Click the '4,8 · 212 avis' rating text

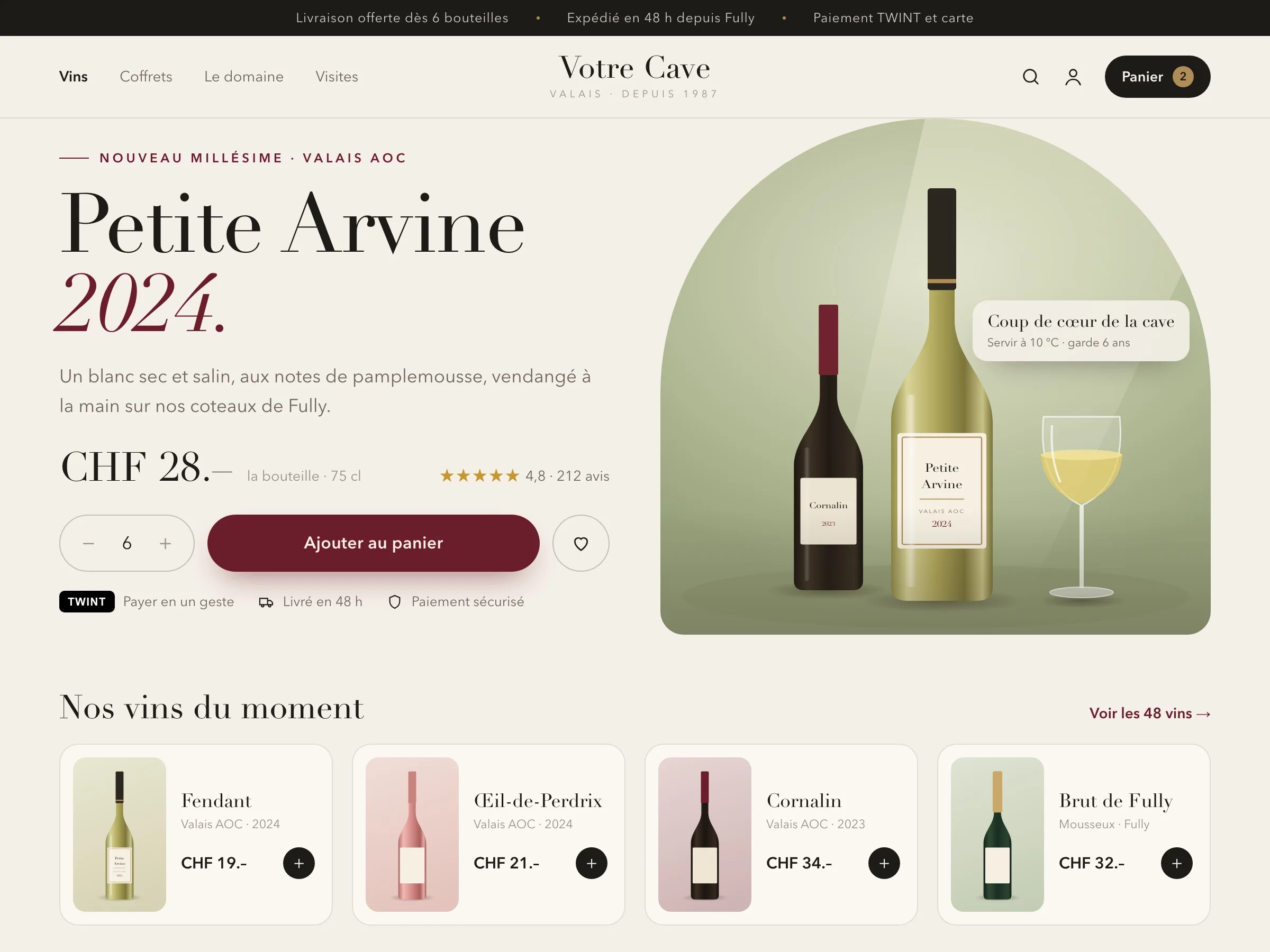tap(567, 475)
